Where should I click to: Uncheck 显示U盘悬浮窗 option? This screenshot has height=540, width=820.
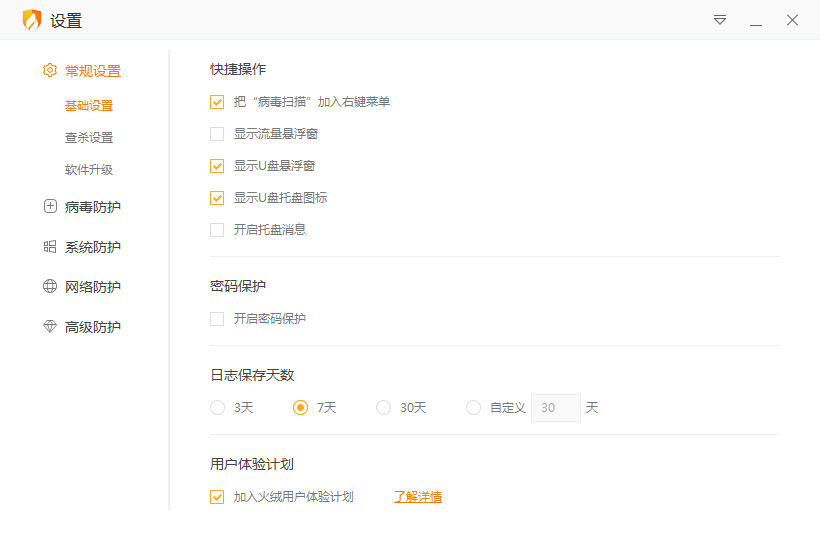217,166
